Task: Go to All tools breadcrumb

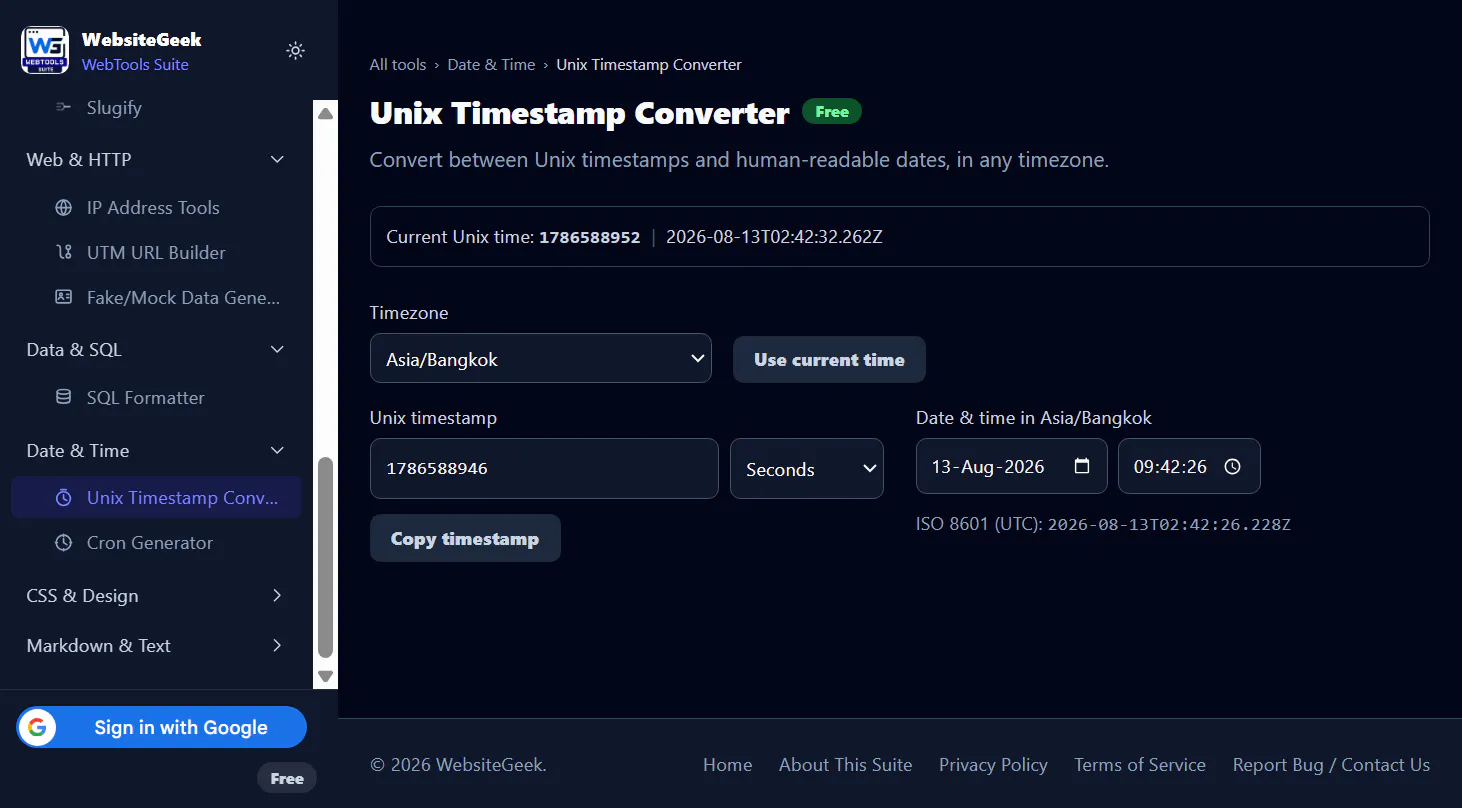Action: [x=398, y=64]
